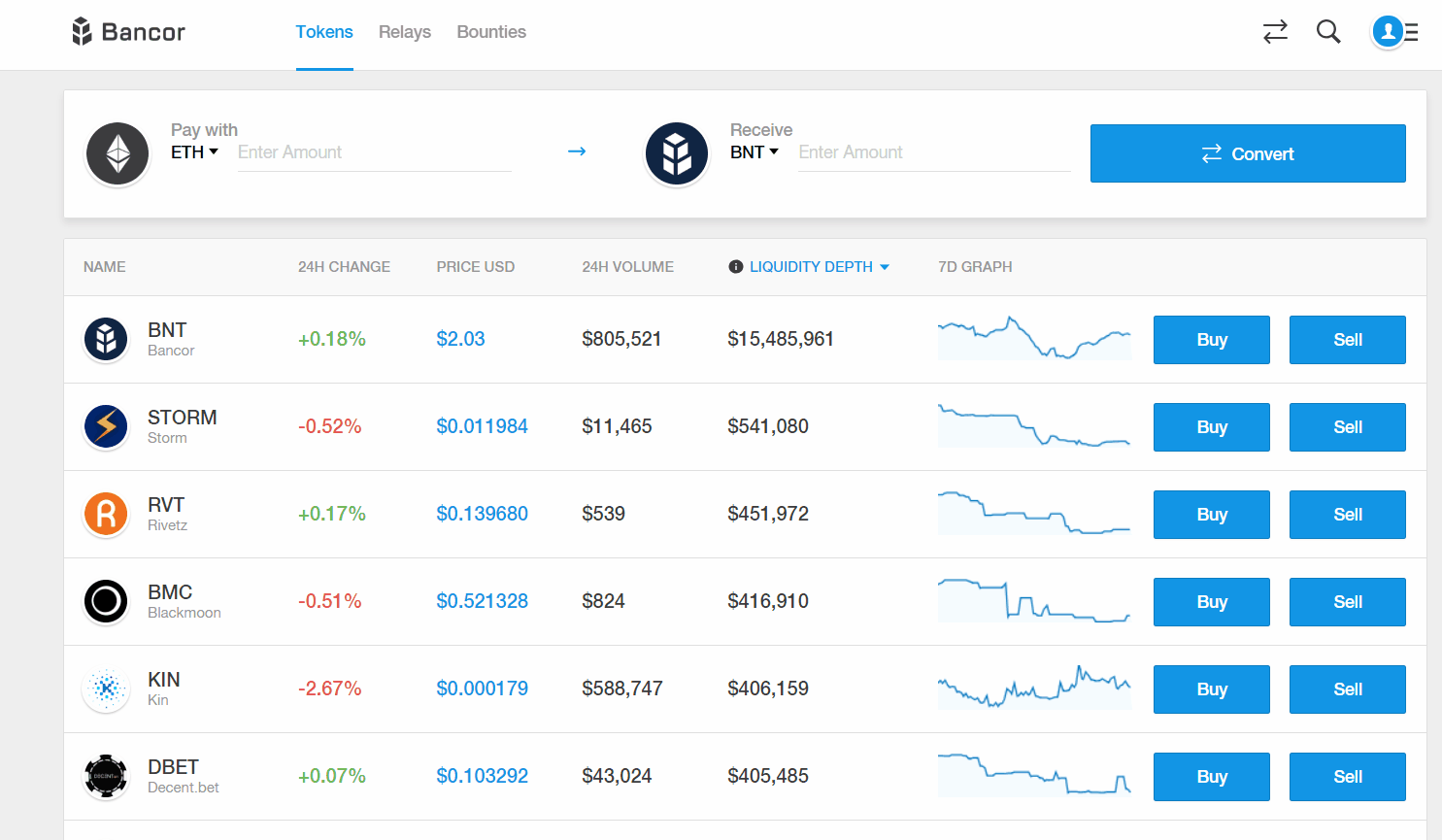This screenshot has height=840, width=1442.
Task: Click the $588,747 volume value
Action: [622, 689]
